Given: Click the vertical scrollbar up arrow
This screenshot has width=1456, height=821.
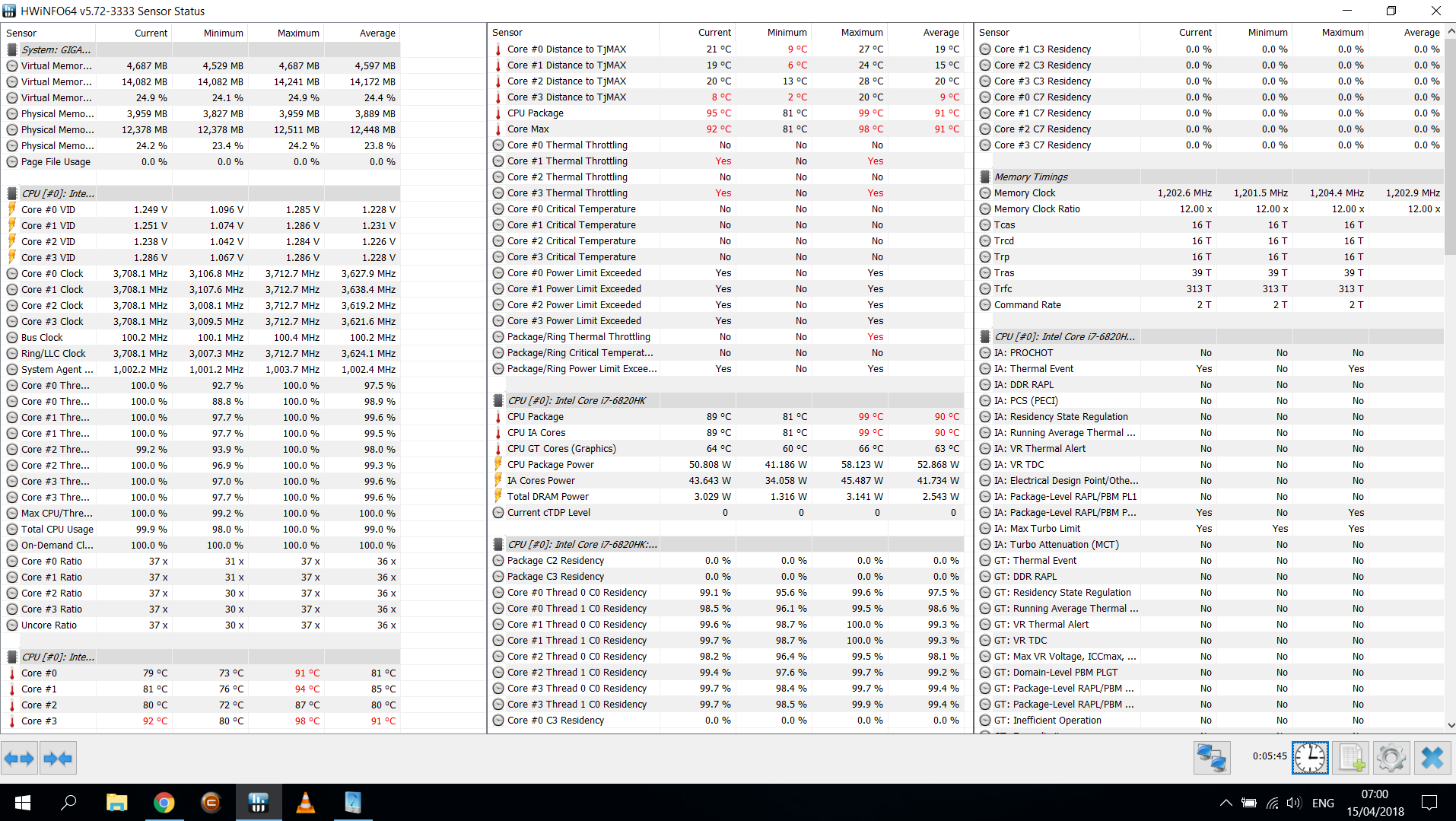Looking at the screenshot, I should [x=1450, y=31].
